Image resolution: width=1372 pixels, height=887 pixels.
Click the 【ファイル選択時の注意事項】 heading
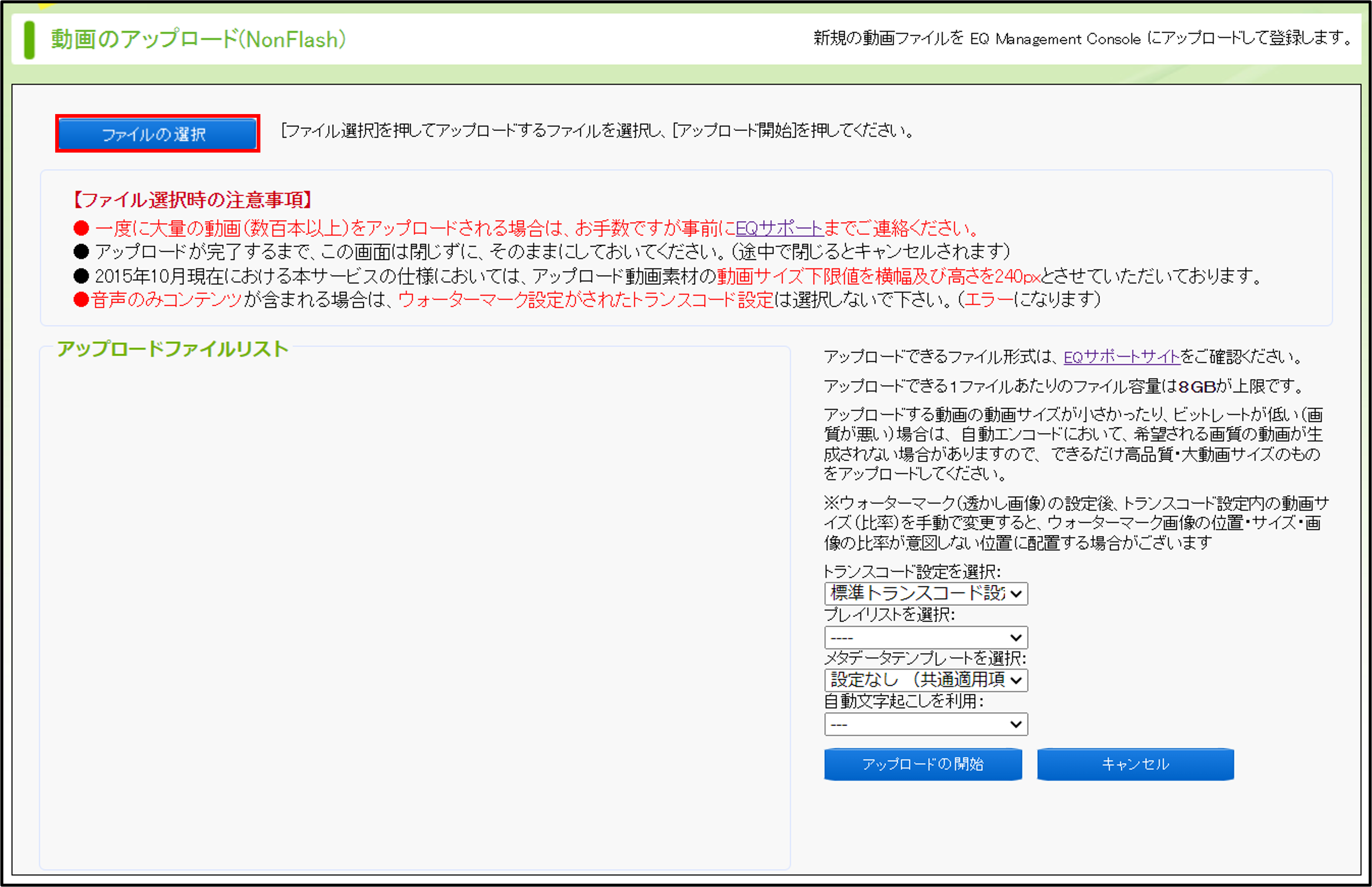pos(192,200)
